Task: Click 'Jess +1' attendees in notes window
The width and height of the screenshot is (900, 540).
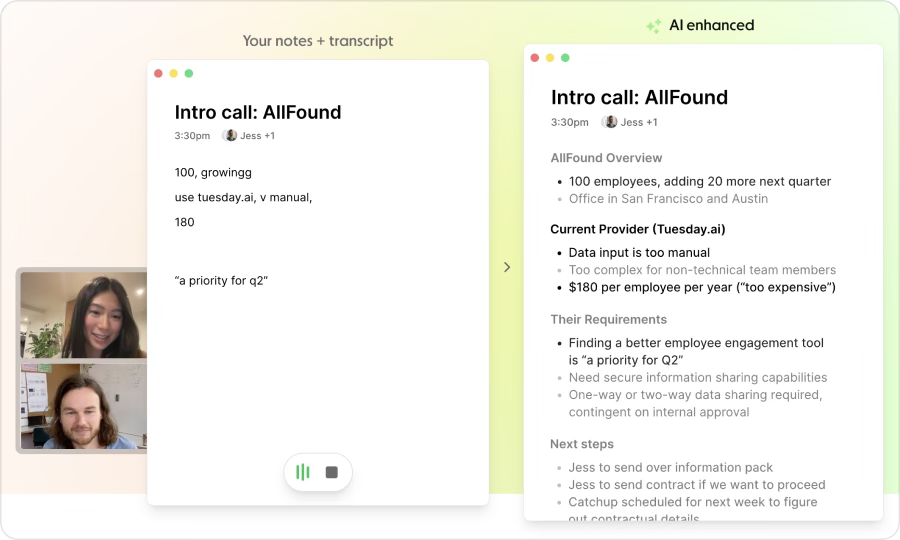Action: (x=257, y=136)
